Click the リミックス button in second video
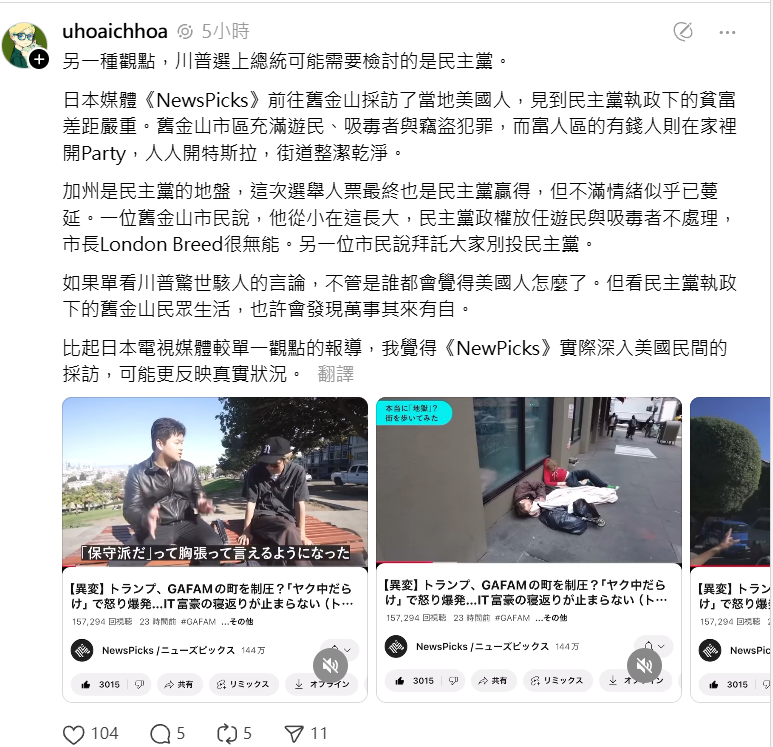The width and height of the screenshot is (773, 747). pyautogui.click(x=557, y=680)
